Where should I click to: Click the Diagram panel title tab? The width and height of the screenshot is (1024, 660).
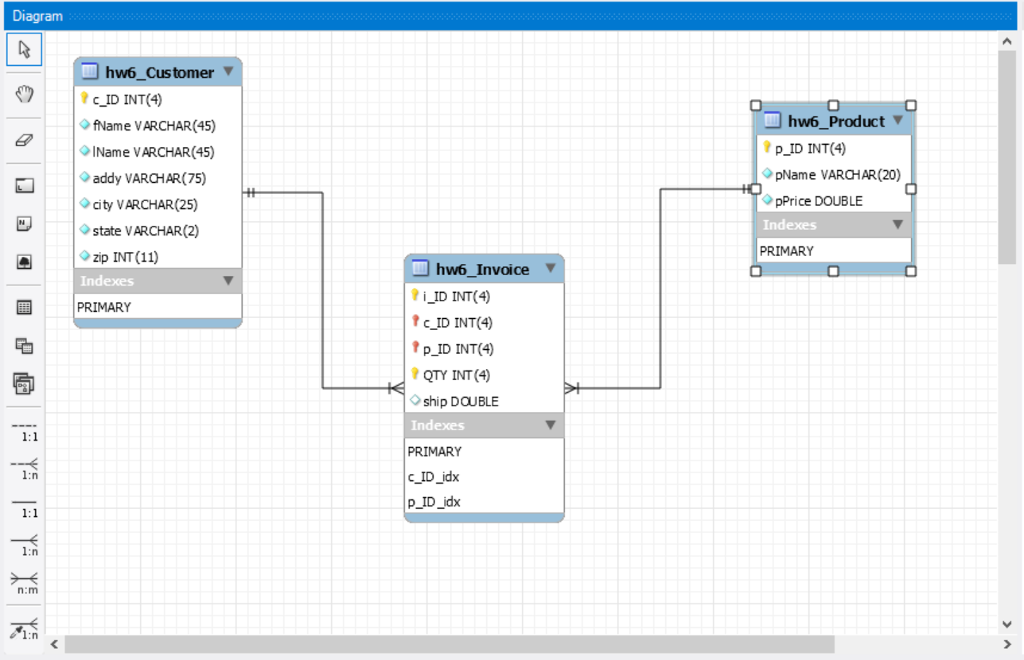tap(37, 16)
